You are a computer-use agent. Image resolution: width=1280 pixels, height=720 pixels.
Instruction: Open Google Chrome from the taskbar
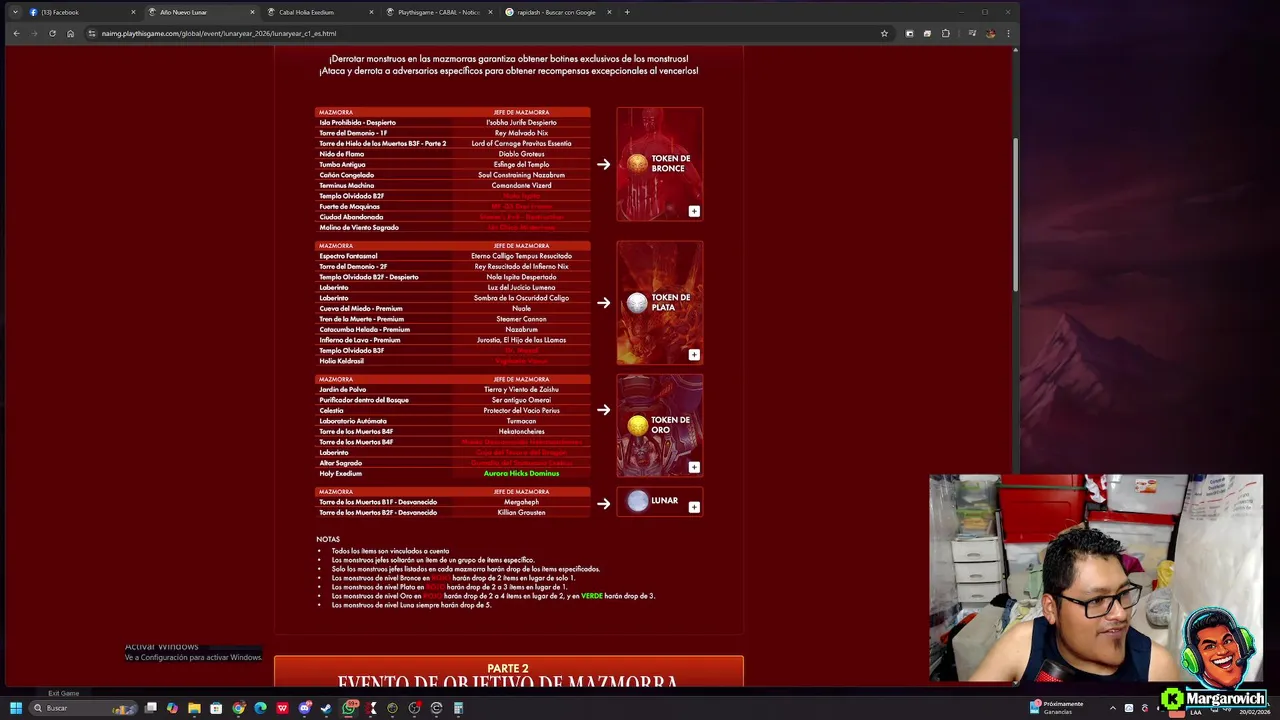[238, 708]
